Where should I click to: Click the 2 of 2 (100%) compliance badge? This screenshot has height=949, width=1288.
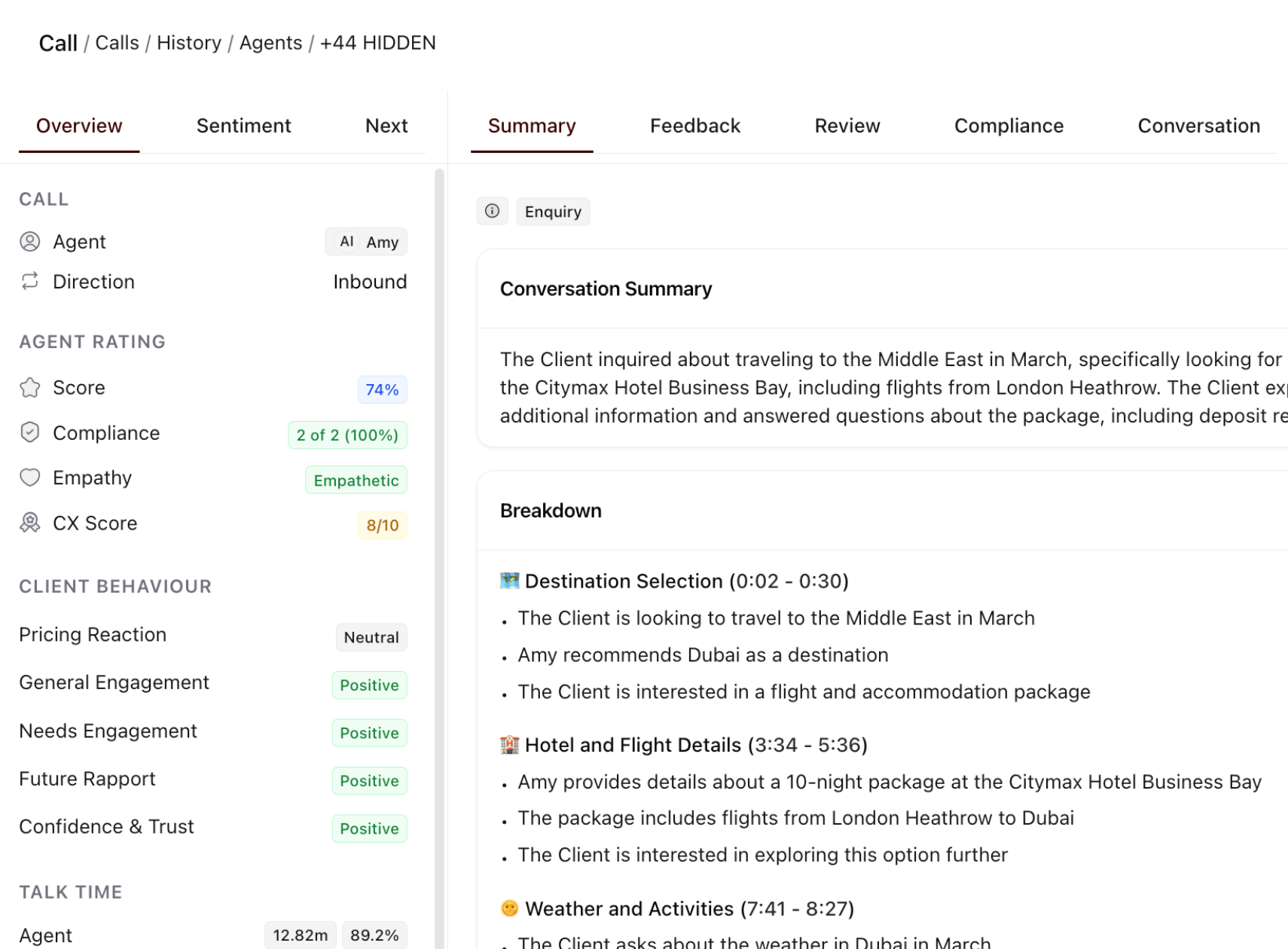[347, 435]
